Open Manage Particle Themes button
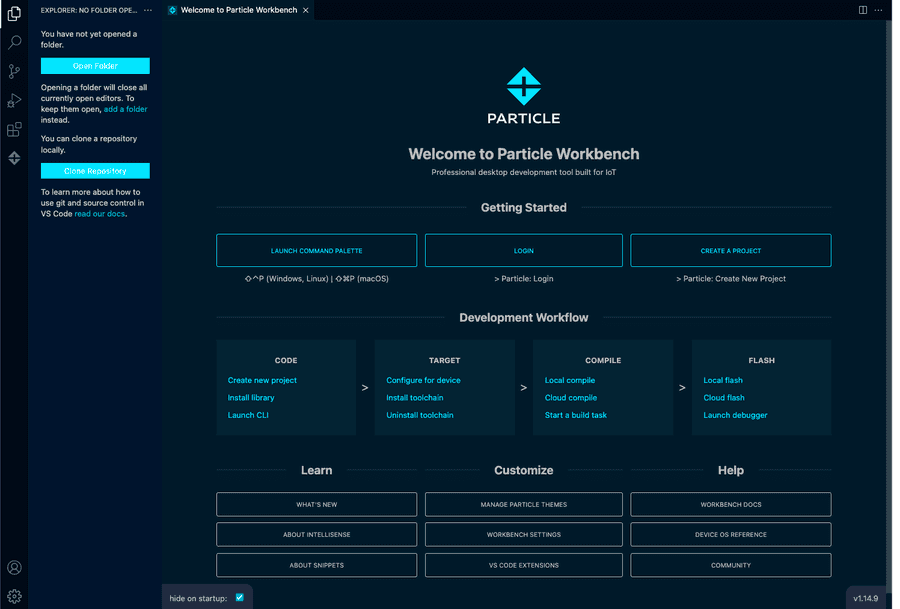This screenshot has height=609, width=900. click(x=523, y=505)
